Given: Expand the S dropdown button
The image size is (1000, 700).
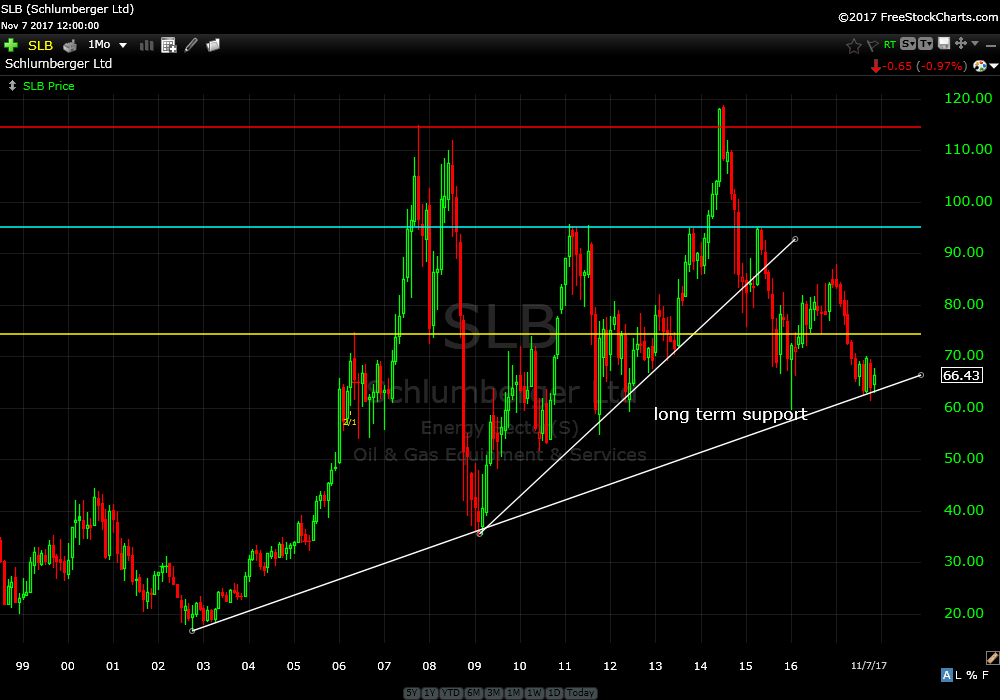Looking at the screenshot, I should click(907, 44).
